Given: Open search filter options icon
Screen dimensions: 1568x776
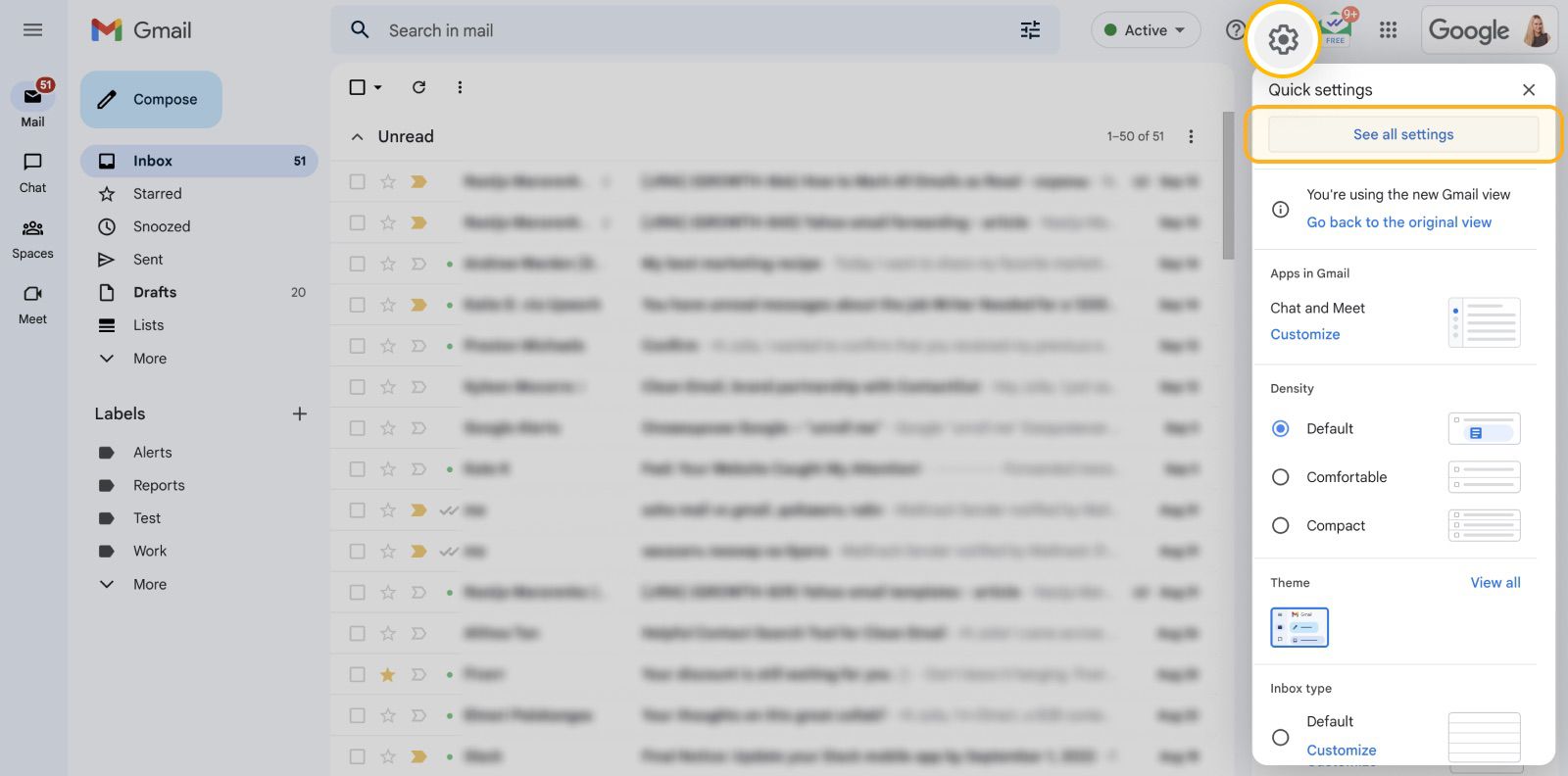Looking at the screenshot, I should [x=1030, y=30].
